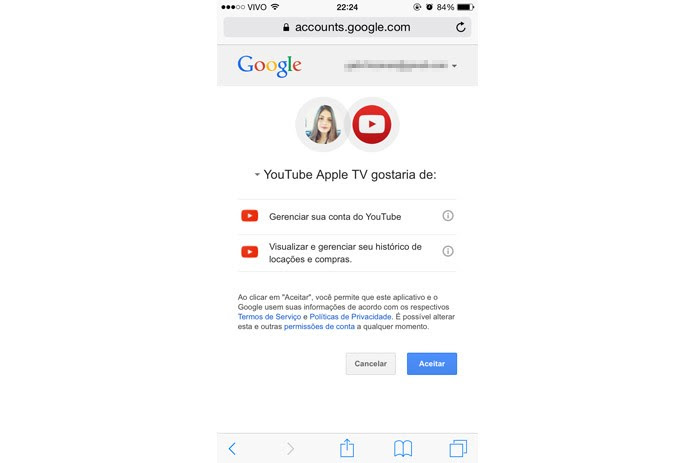Open the Termos de Serviço link
This screenshot has height=463, width=695.
(269, 317)
